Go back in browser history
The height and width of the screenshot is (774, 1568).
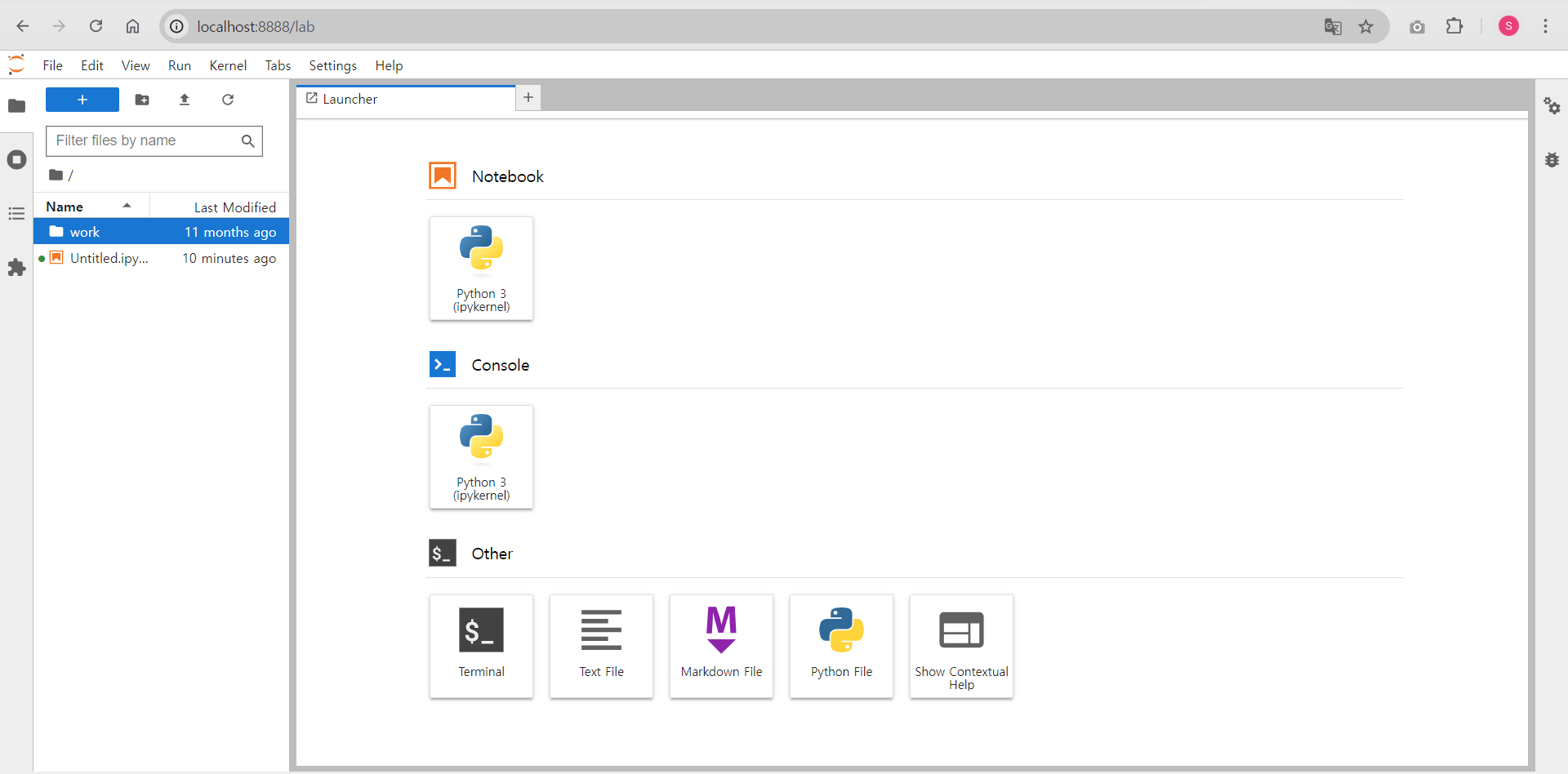pyautogui.click(x=23, y=26)
